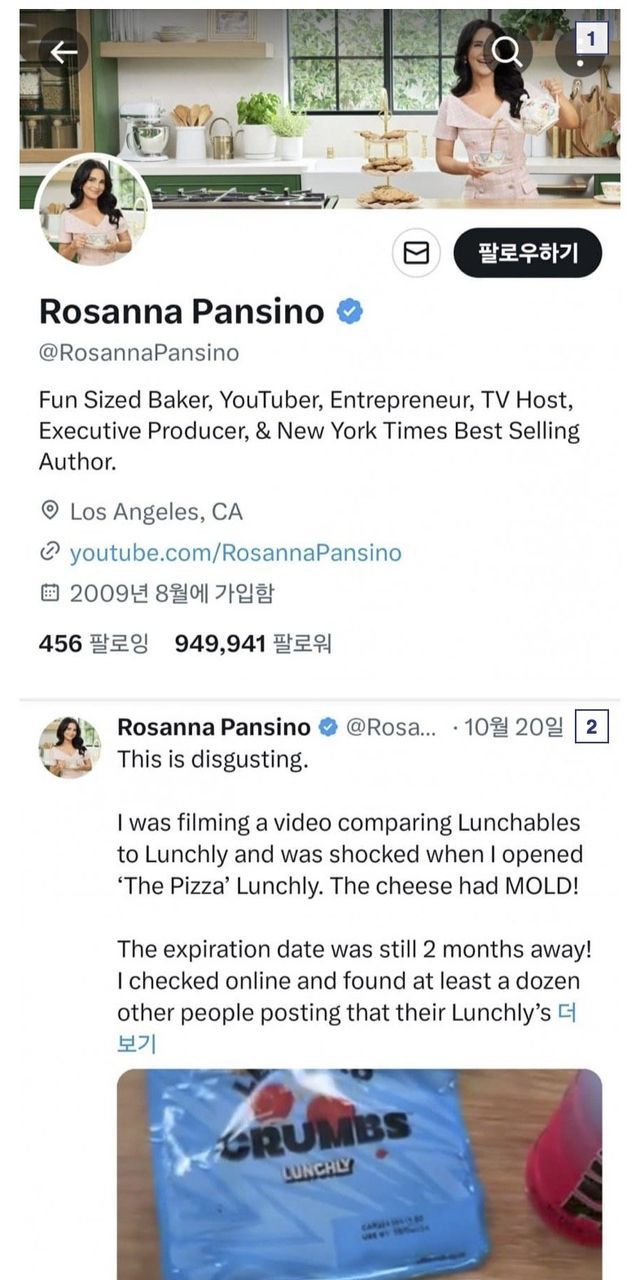This screenshot has height=1280, width=640.
Task: Open the three-dot more options menu
Action: point(582,55)
